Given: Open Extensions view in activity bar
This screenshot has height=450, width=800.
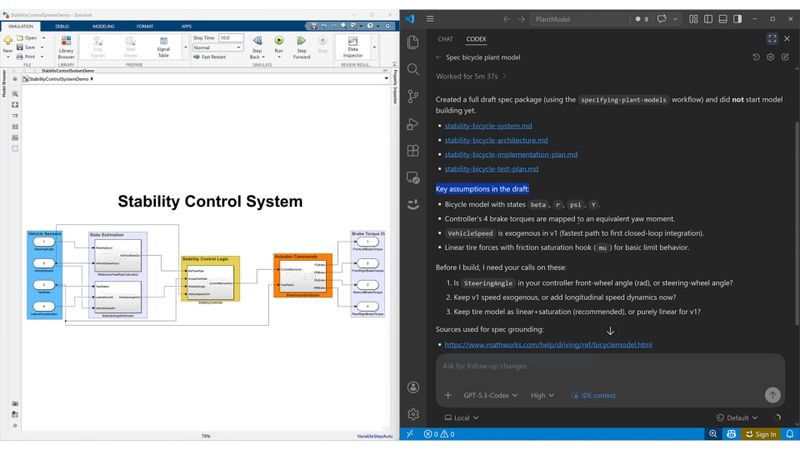Looking at the screenshot, I should pyautogui.click(x=413, y=151).
